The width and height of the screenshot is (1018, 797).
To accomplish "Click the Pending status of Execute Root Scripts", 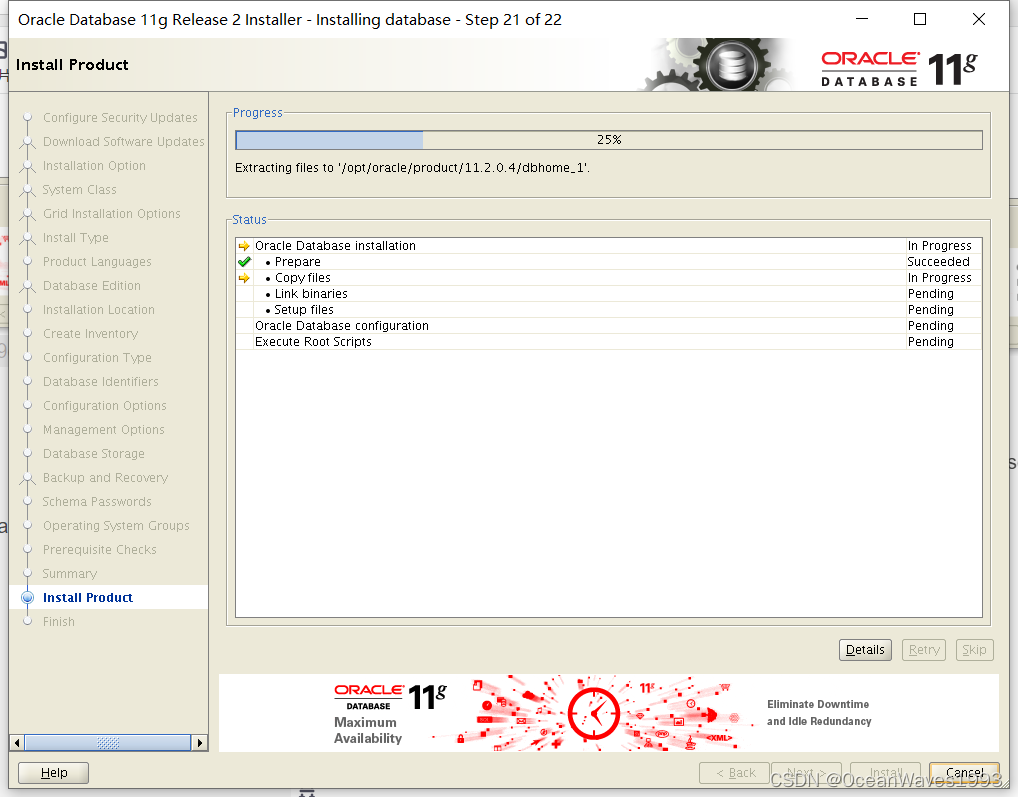I will pyautogui.click(x=930, y=341).
